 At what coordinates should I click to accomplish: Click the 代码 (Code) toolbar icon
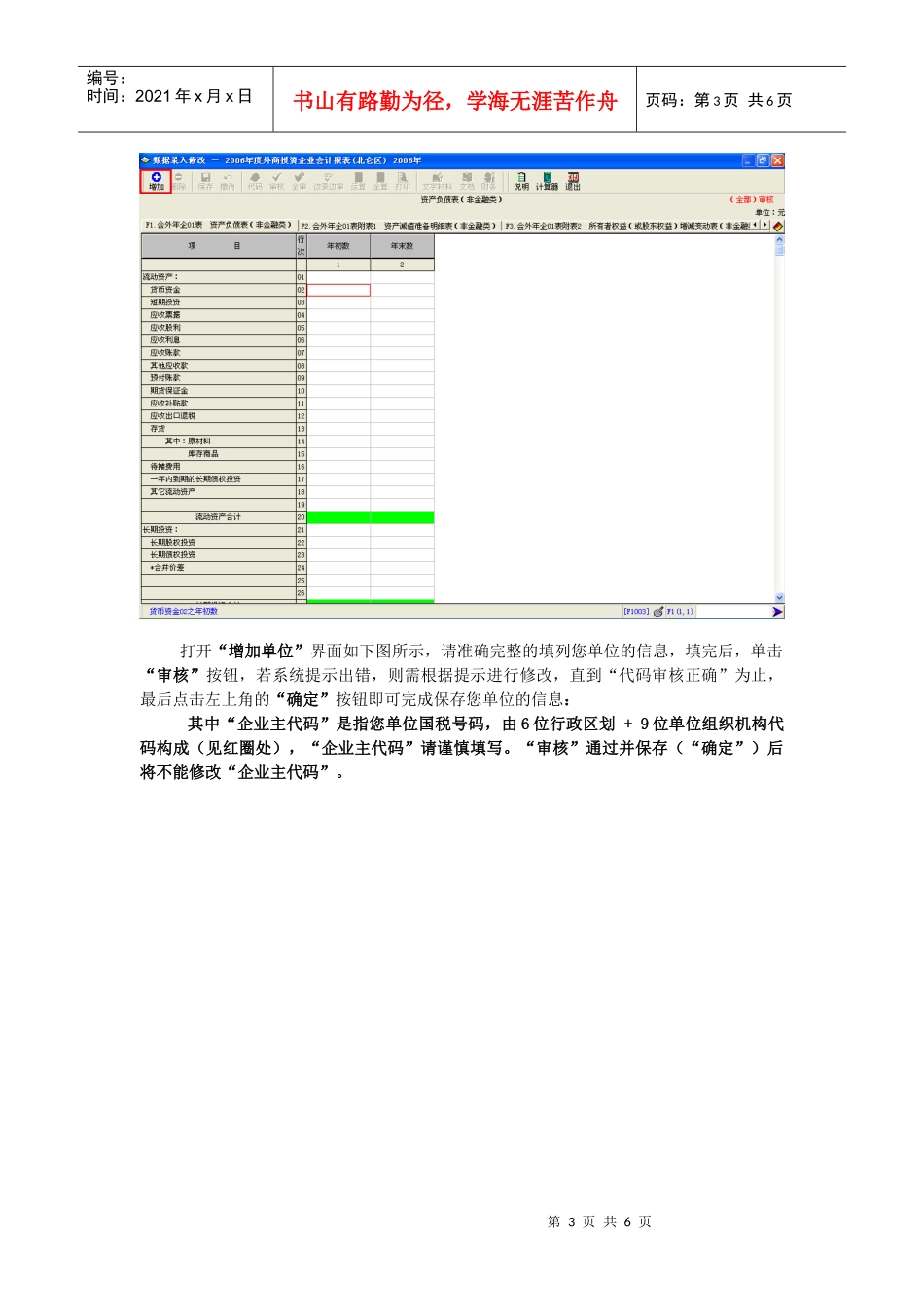pyautogui.click(x=255, y=181)
